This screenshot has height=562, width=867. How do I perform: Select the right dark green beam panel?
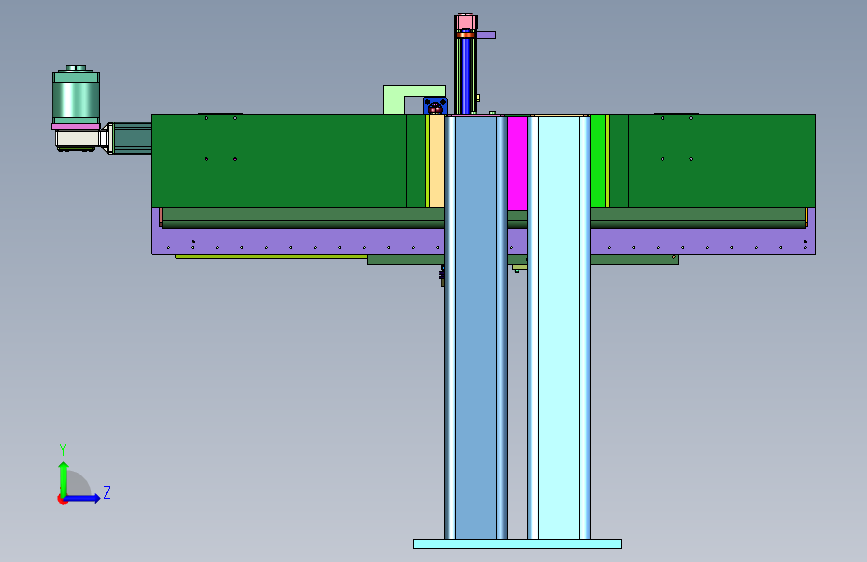(x=722, y=161)
